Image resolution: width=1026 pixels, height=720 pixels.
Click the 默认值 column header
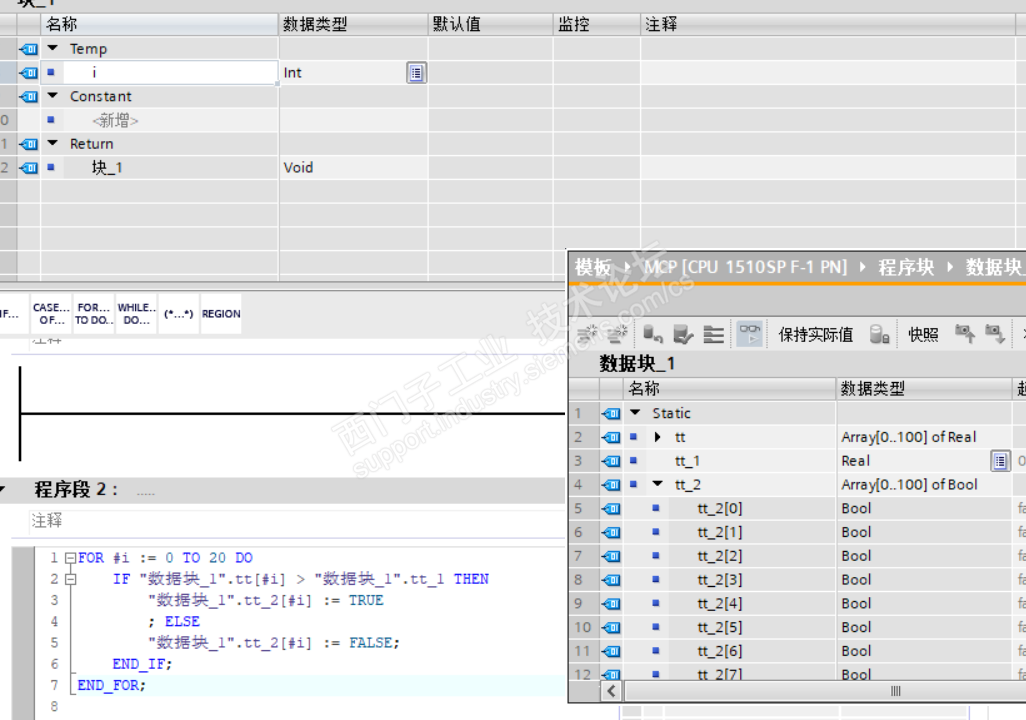tap(491, 24)
